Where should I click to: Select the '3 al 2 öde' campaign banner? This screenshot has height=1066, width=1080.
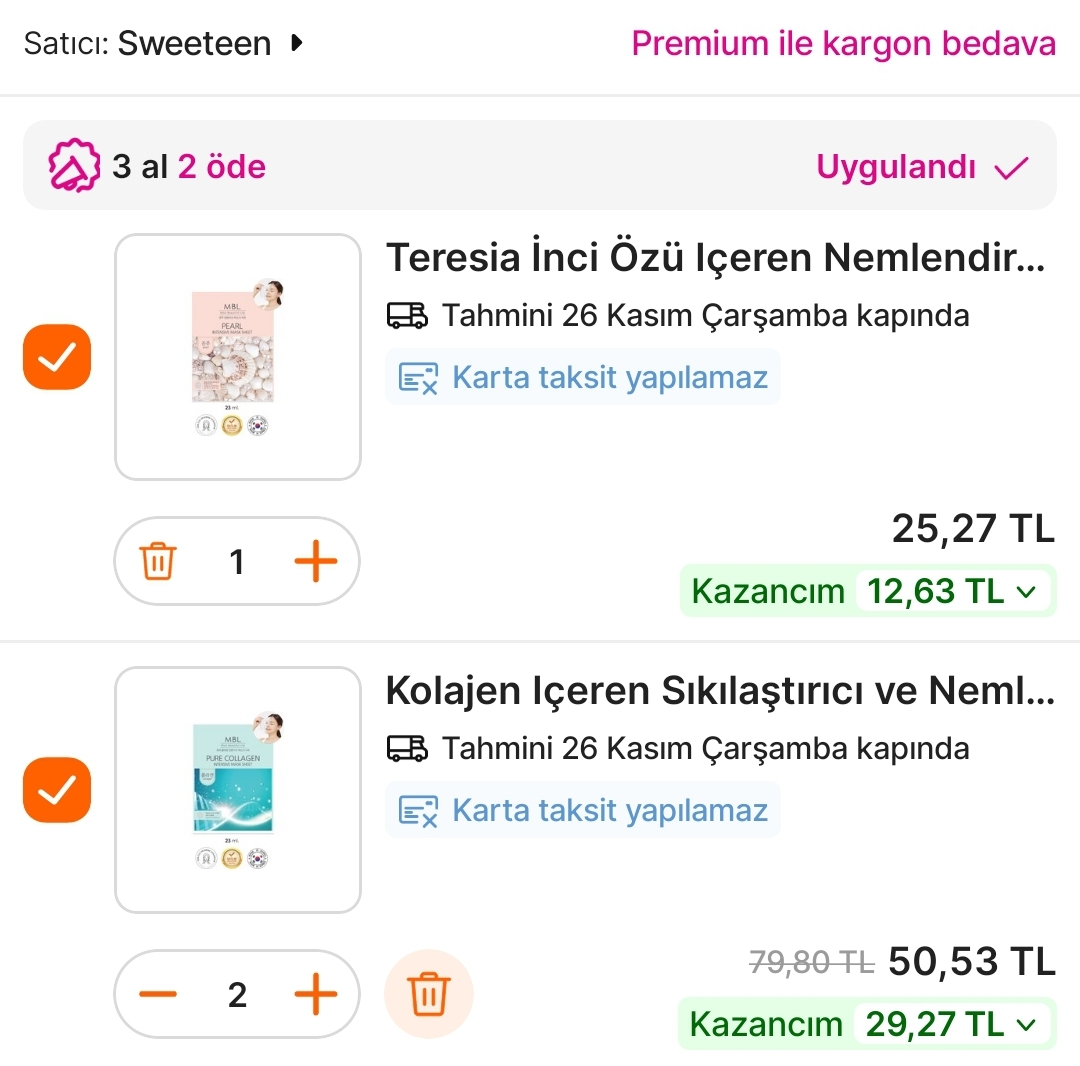pos(540,166)
